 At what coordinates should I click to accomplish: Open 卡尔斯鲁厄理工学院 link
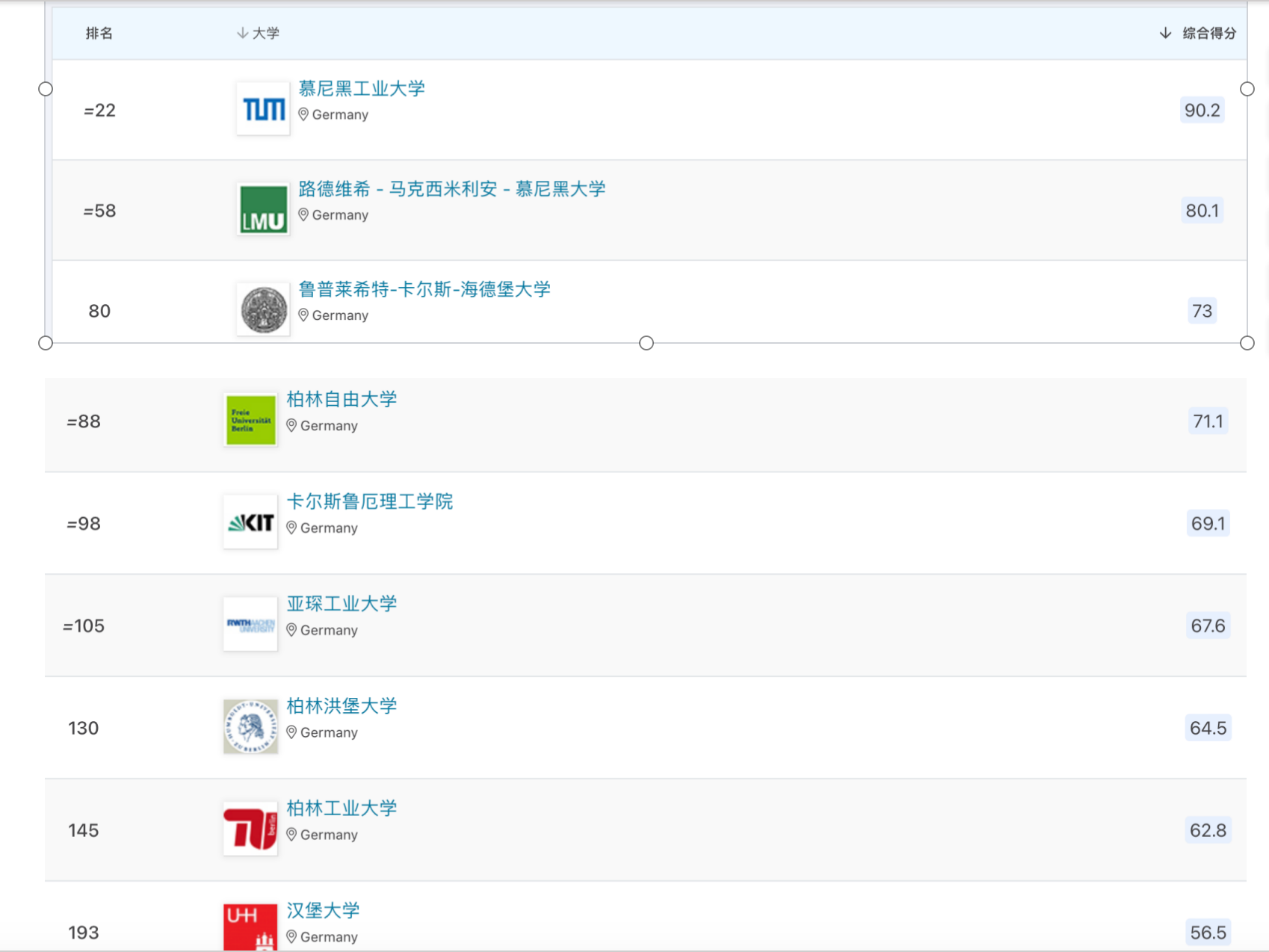(x=370, y=501)
